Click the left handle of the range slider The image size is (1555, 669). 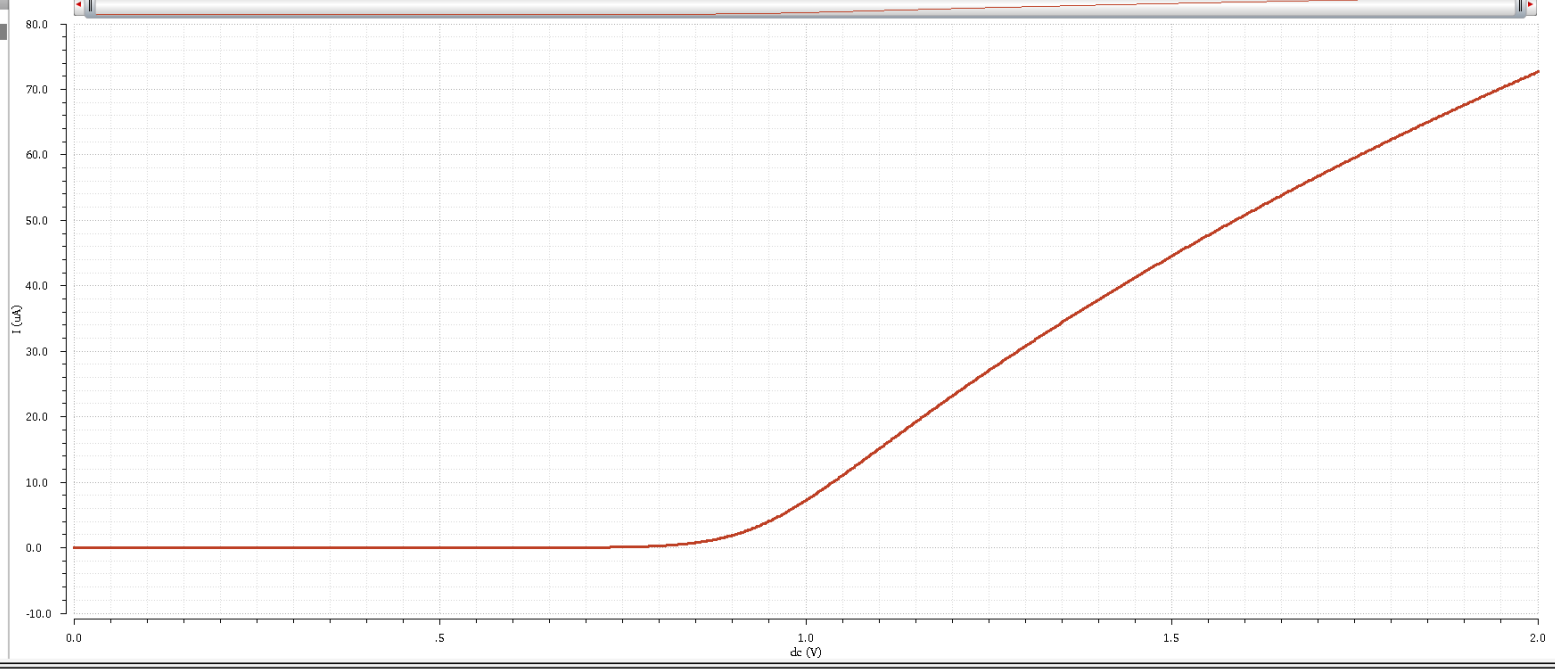click(89, 7)
